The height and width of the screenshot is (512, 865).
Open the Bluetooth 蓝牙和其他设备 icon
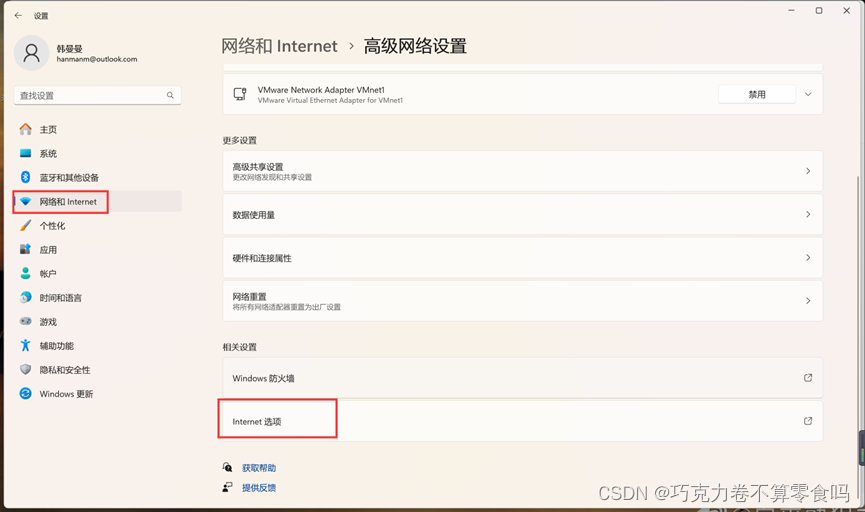(x=25, y=177)
